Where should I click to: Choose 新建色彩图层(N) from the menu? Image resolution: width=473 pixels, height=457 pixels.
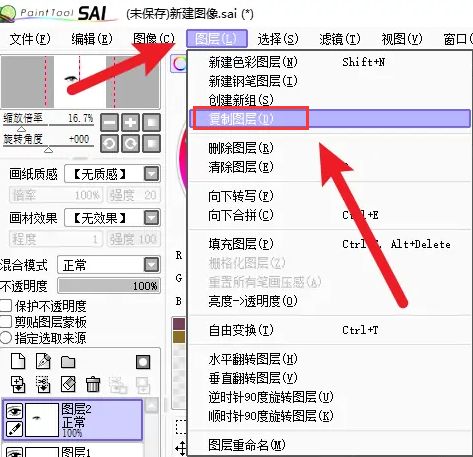tap(330, 62)
